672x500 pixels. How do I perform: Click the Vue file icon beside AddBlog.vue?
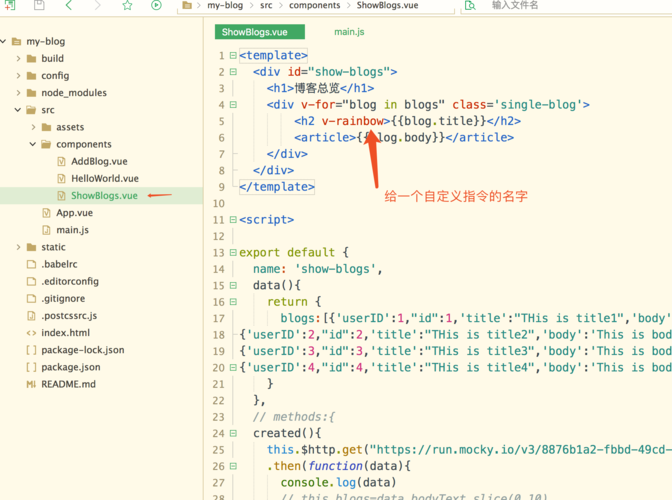coord(61,161)
